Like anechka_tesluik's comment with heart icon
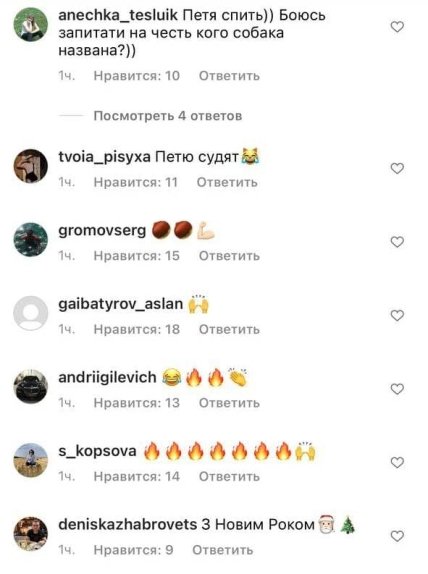The width and height of the screenshot is (428, 574). (x=397, y=27)
